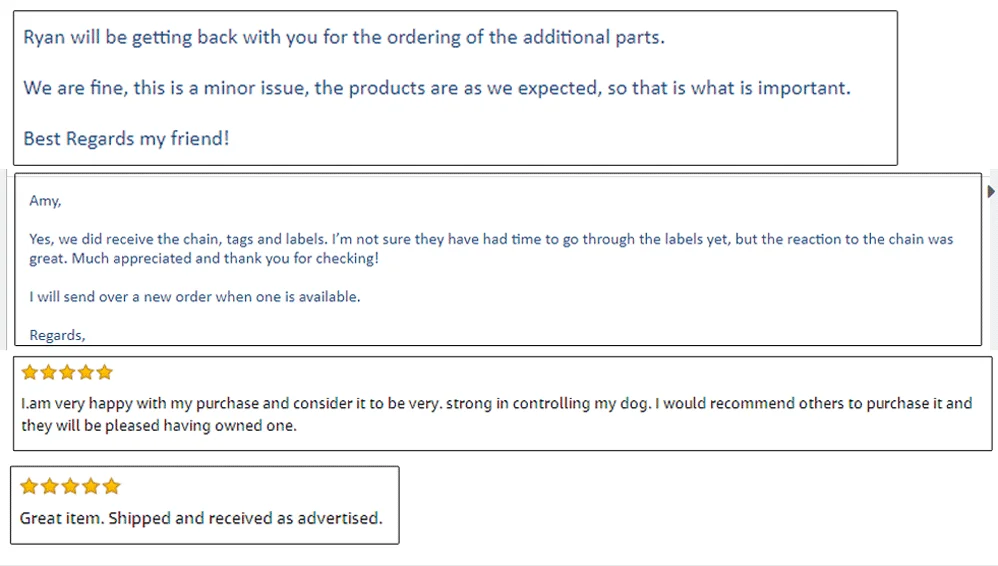This screenshot has height=566, width=998.
Task: Click the "Best Regards my friend!" sign-off
Action: [x=126, y=139]
